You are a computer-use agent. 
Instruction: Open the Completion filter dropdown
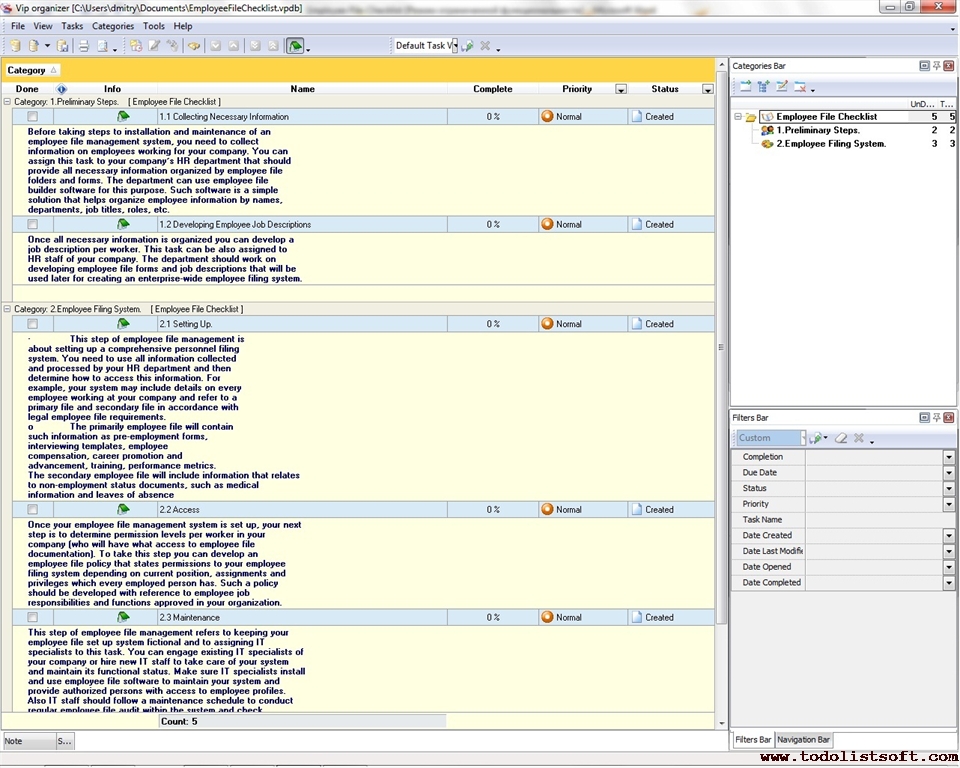[948, 457]
